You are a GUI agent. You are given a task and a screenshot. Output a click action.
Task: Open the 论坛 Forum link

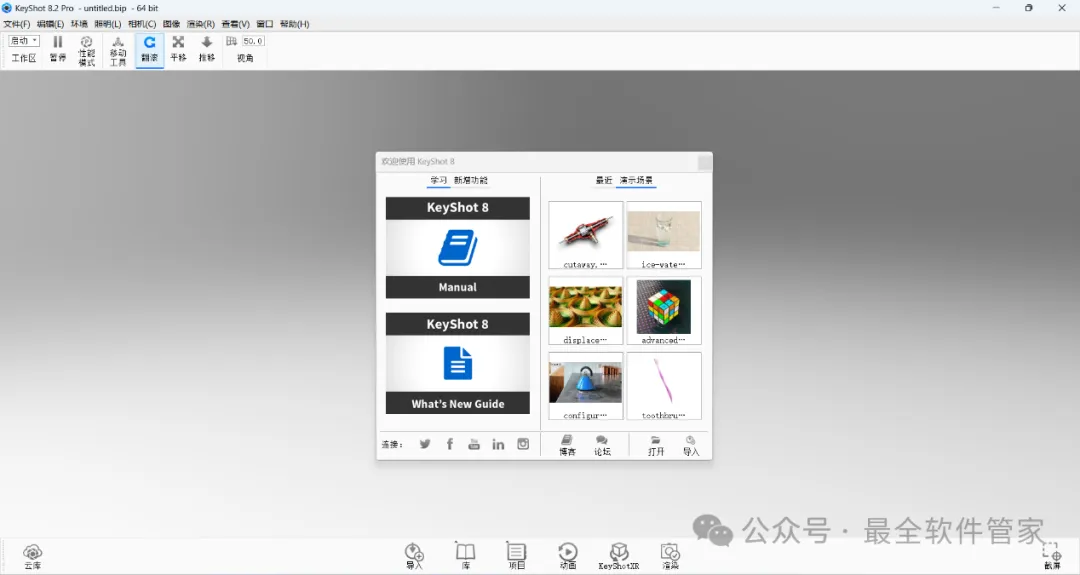tap(602, 446)
